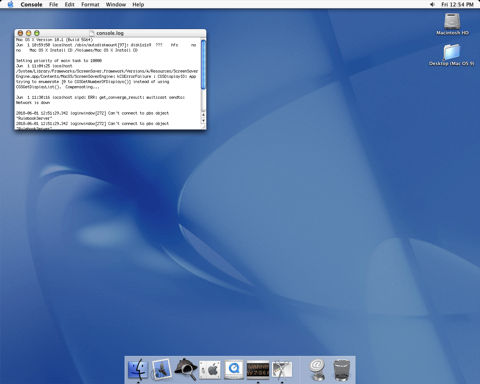Launch QuickTime Player from the Dock

234,369
